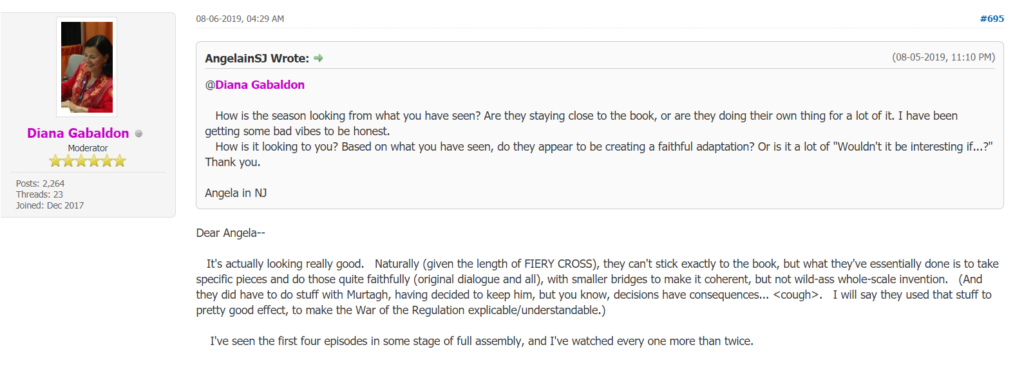The height and width of the screenshot is (365, 1024).
Task: Click the post timestamp 08-06-2019, 04:29 AM
Action: (240, 18)
